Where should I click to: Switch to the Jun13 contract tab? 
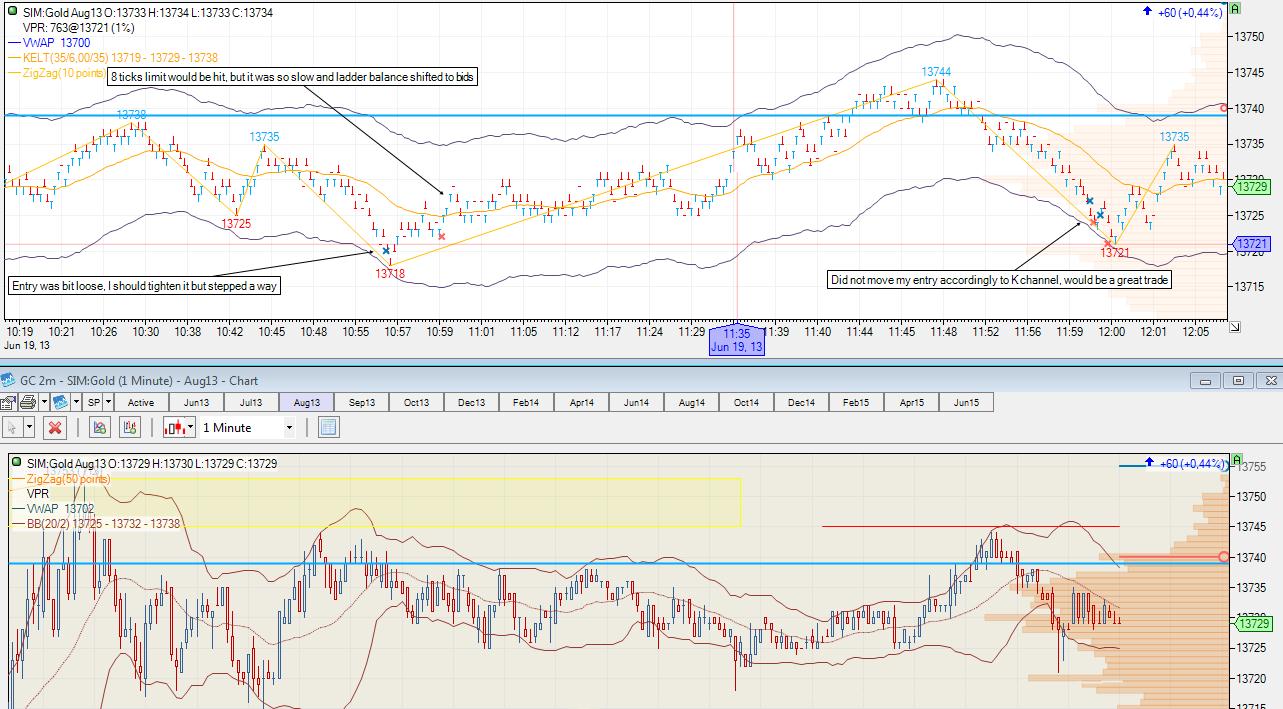tap(196, 402)
